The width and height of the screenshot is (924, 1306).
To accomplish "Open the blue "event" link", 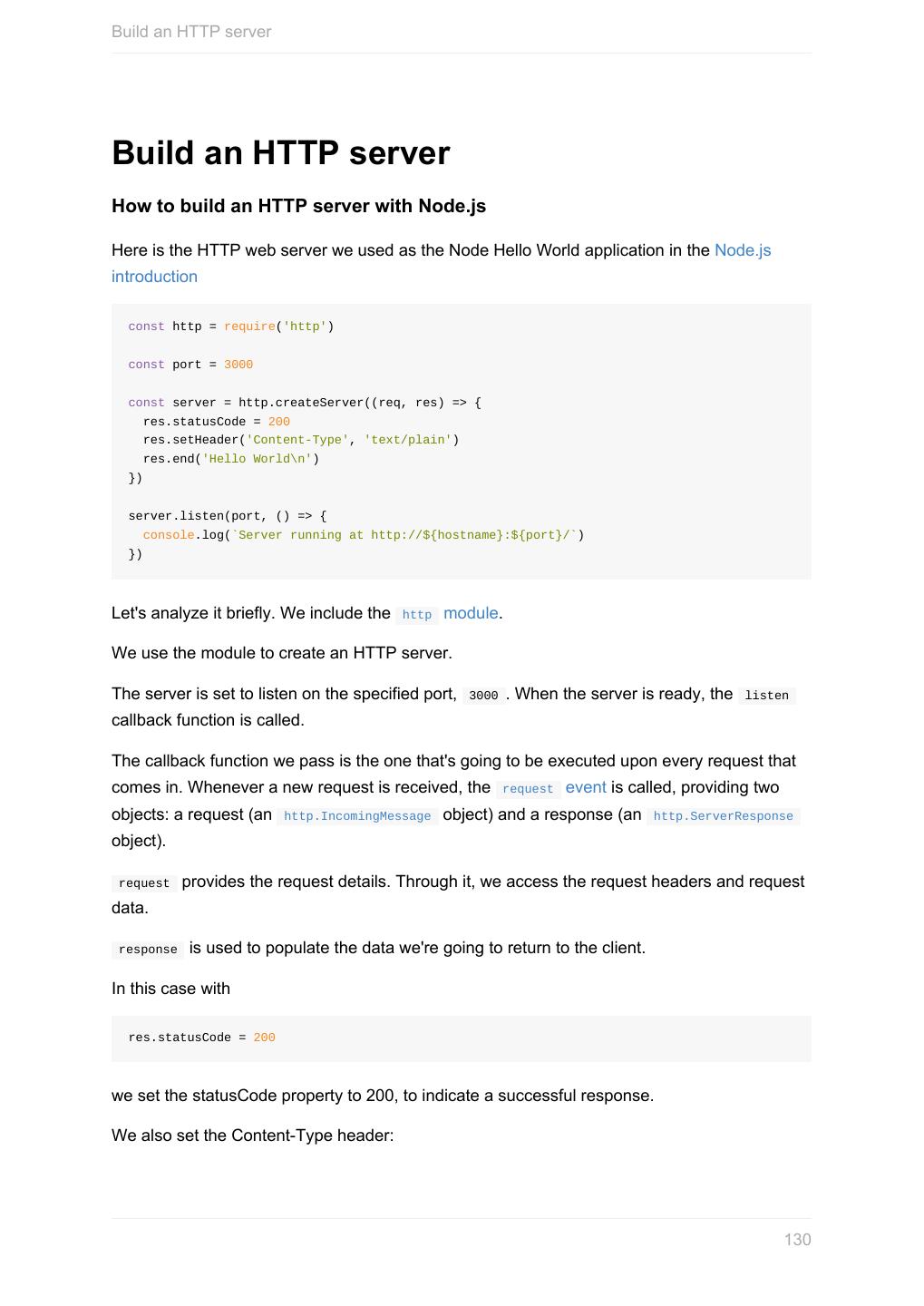I will [586, 787].
